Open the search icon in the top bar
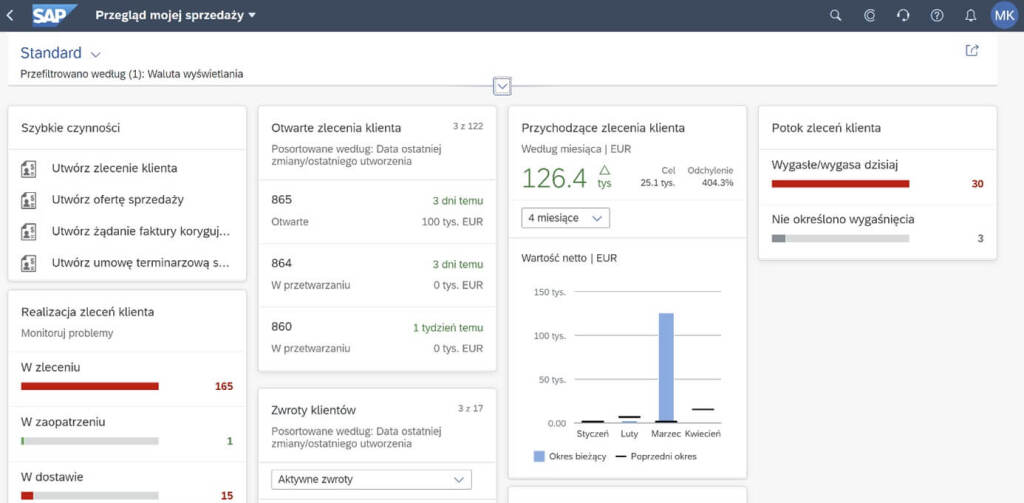Screen dimensions: 1024x503 [x=835, y=16]
